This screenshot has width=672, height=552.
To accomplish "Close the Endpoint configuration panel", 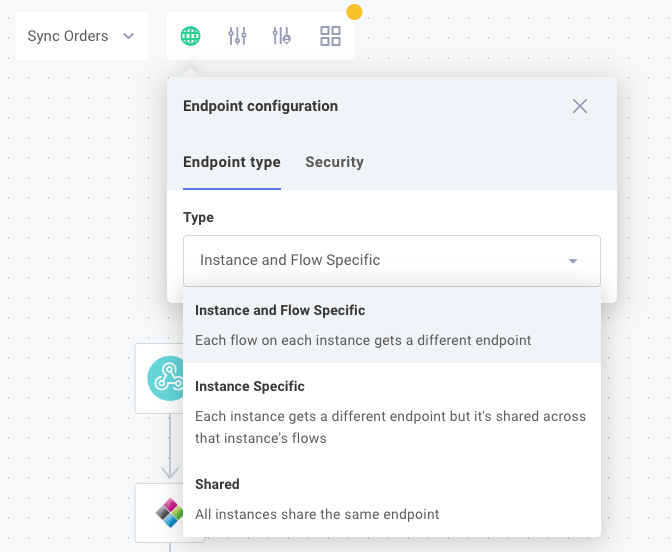I will click(580, 106).
